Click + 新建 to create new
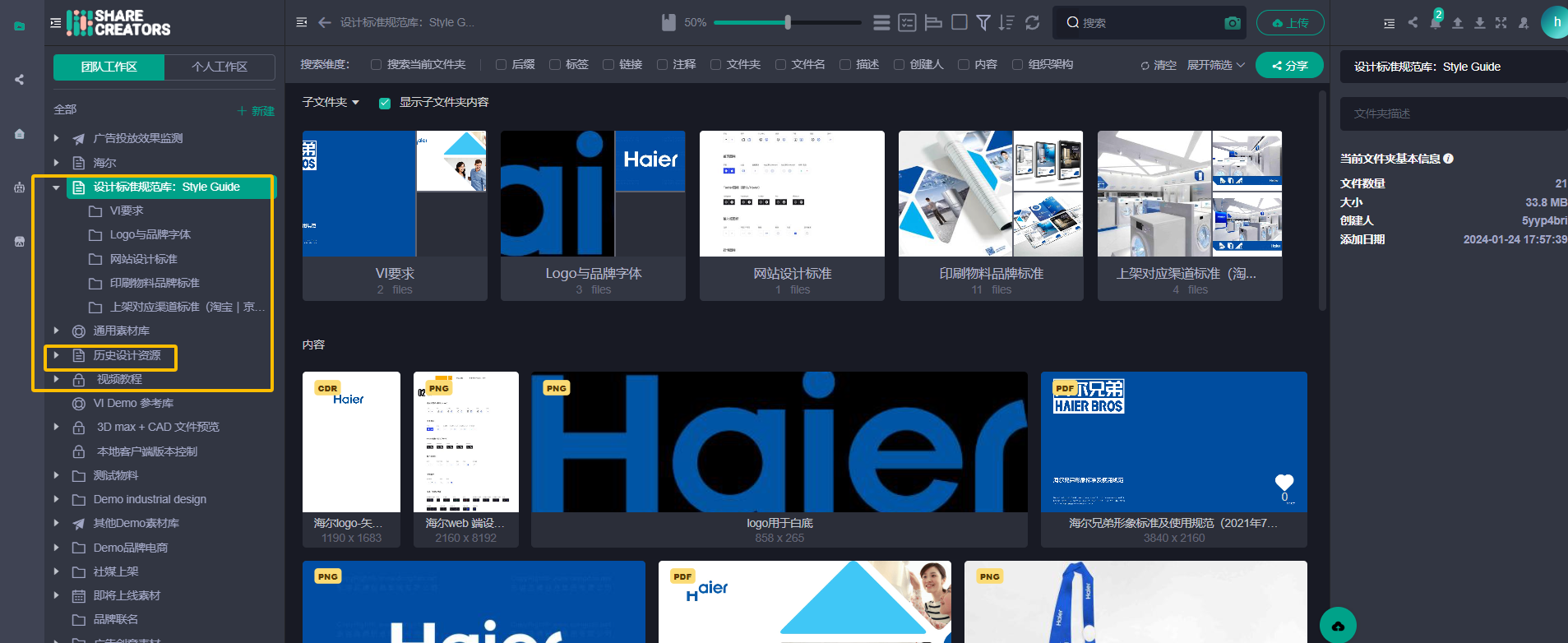The image size is (1568, 643). tap(256, 110)
